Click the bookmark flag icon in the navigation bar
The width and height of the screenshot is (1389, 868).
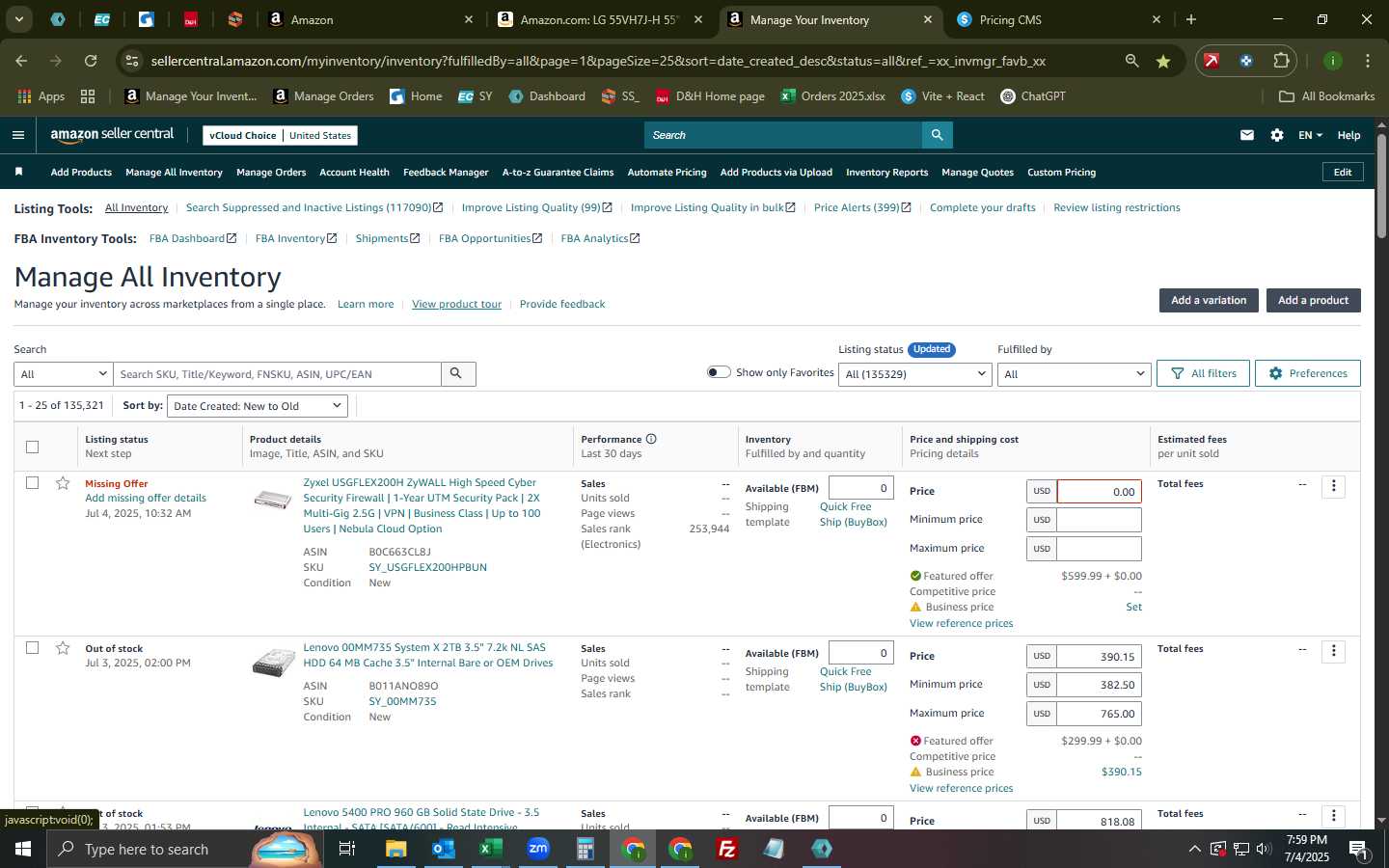(x=18, y=172)
